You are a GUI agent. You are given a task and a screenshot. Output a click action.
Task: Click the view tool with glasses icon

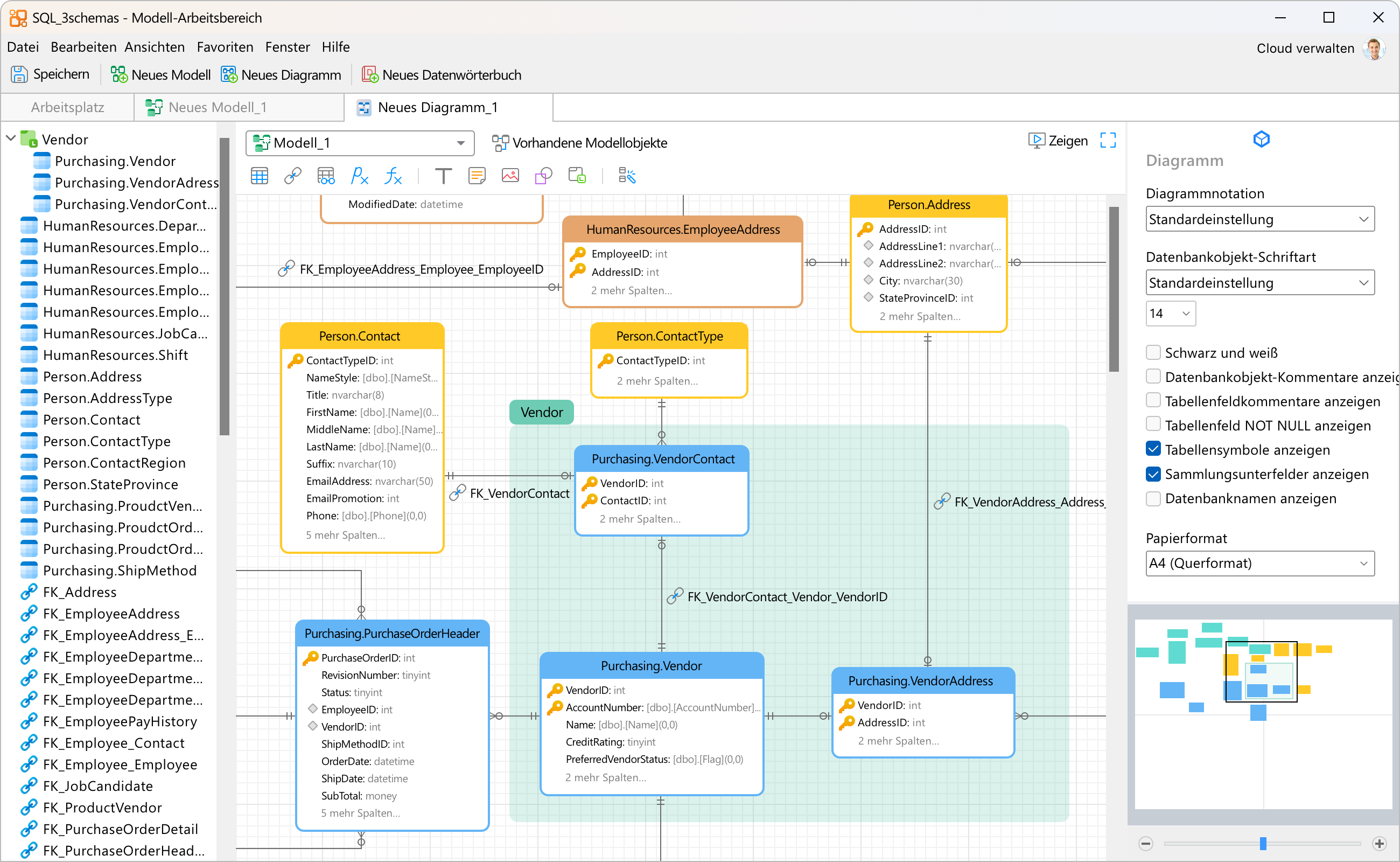click(326, 176)
